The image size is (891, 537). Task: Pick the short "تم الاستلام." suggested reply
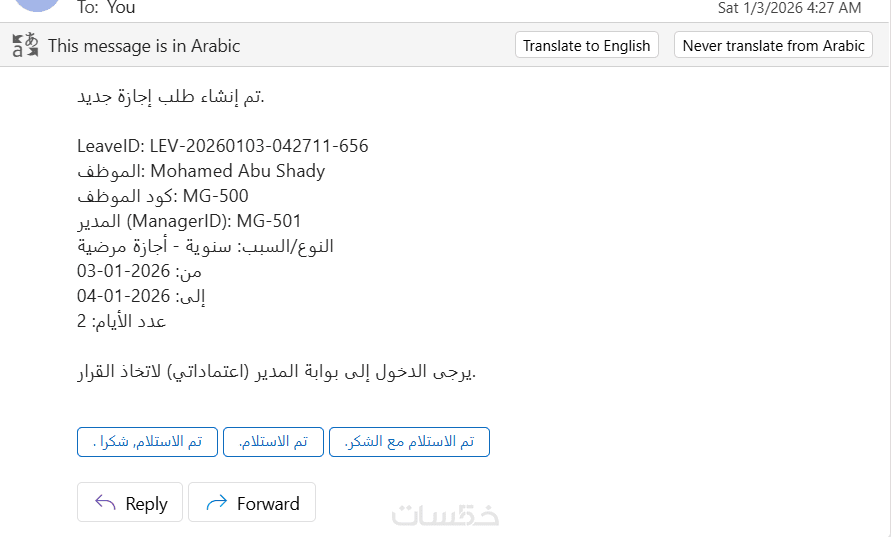[273, 442]
